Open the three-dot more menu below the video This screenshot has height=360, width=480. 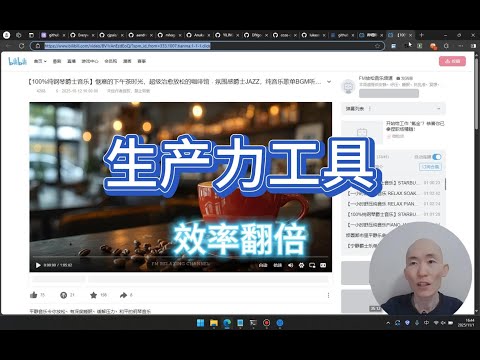328,295
